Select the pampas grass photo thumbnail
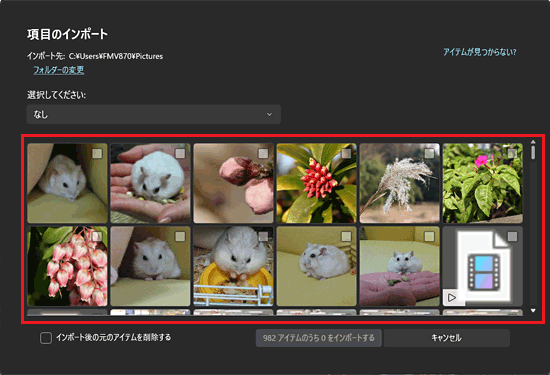The width and height of the screenshot is (550, 375). click(400, 183)
